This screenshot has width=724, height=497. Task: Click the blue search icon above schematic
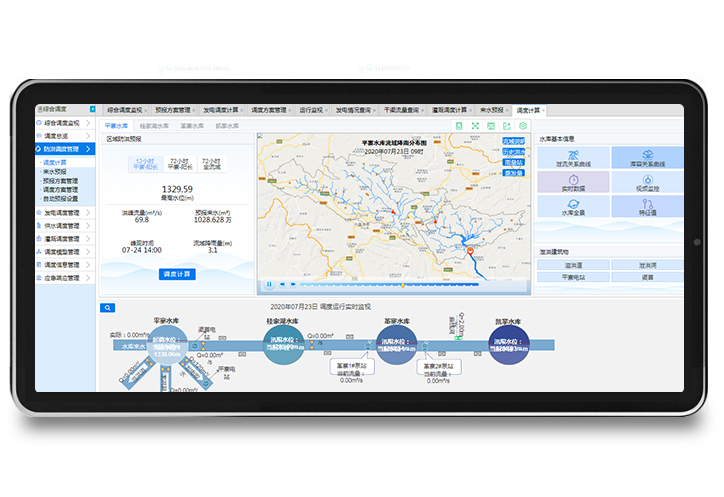click(x=108, y=308)
